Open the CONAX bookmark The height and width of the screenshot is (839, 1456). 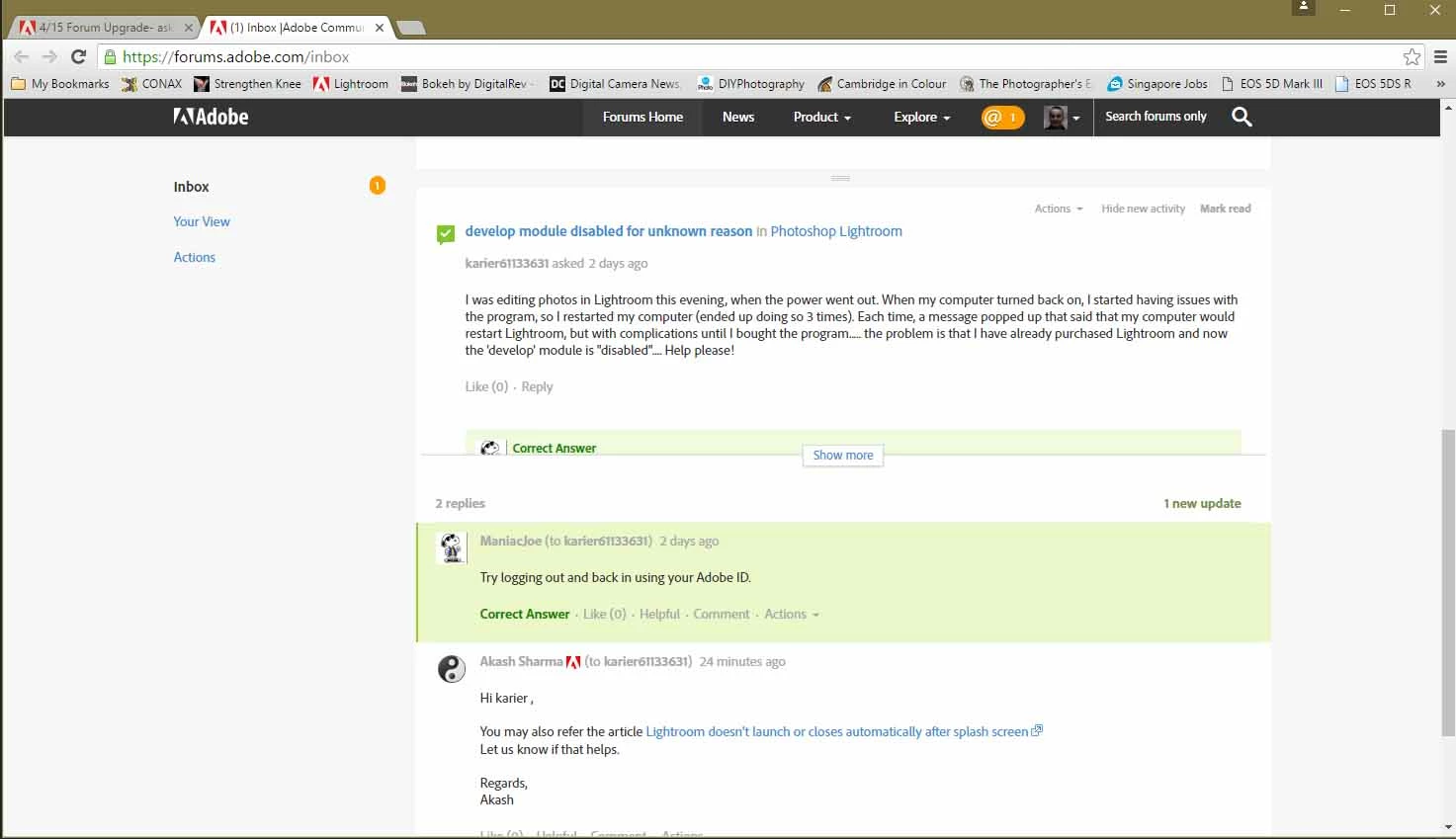pos(152,84)
